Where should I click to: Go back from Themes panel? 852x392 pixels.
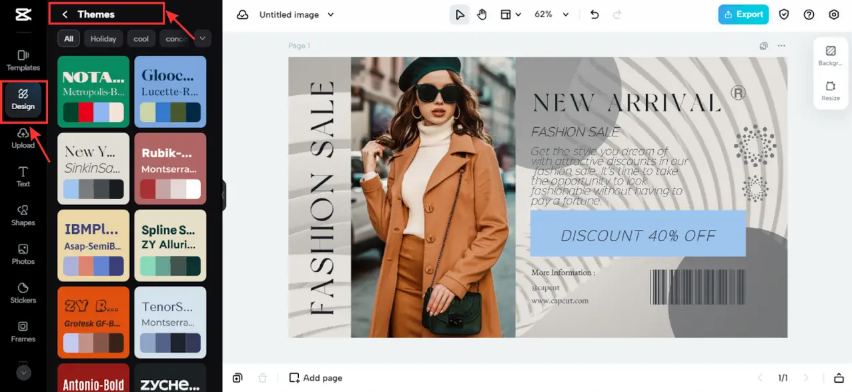coord(65,15)
